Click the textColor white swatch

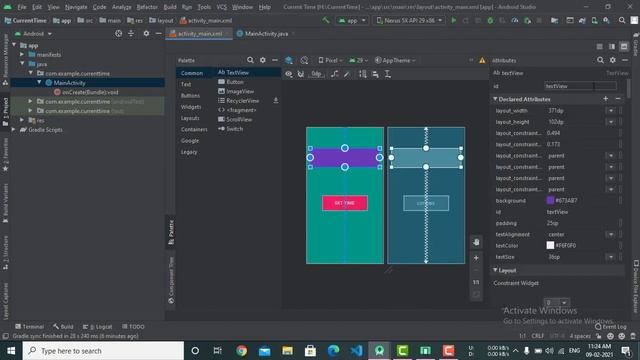click(x=550, y=245)
